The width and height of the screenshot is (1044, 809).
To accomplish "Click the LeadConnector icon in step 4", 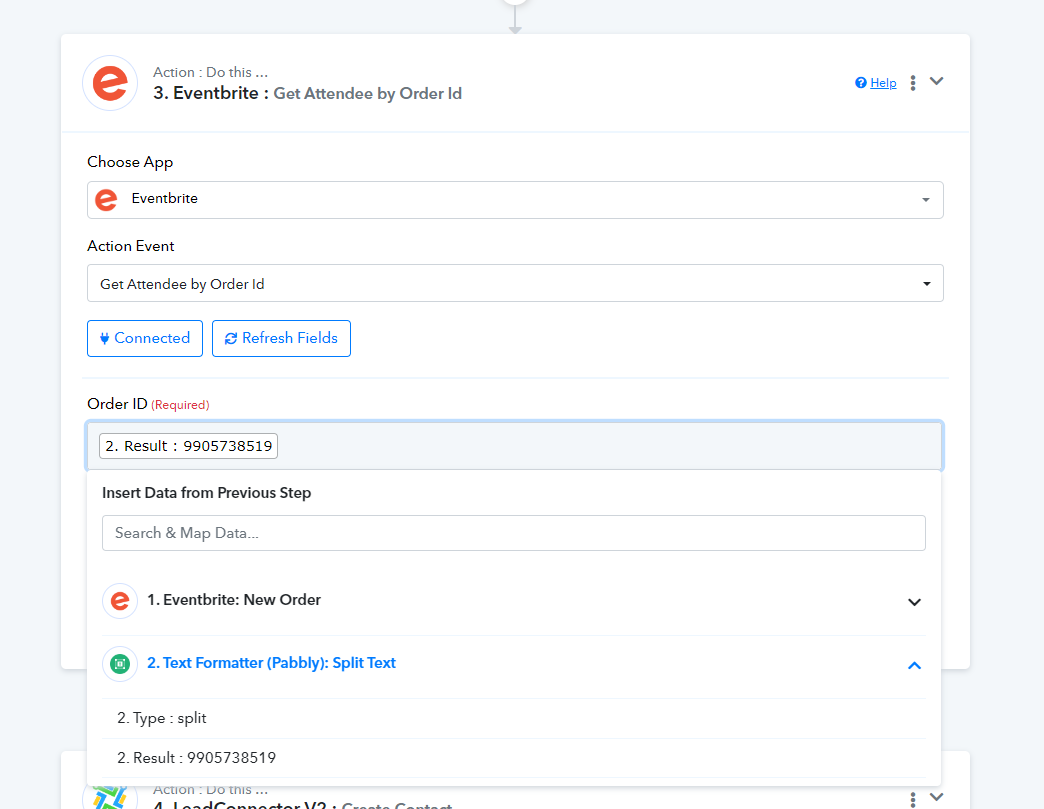I will tap(110, 798).
